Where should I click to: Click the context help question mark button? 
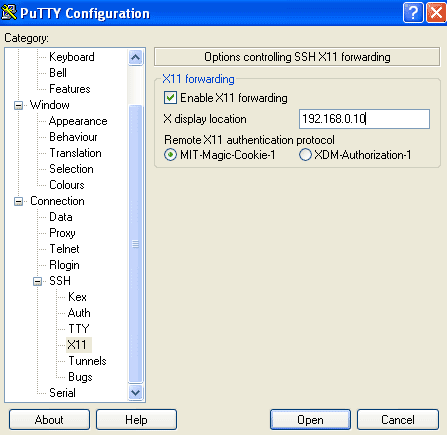coord(413,13)
